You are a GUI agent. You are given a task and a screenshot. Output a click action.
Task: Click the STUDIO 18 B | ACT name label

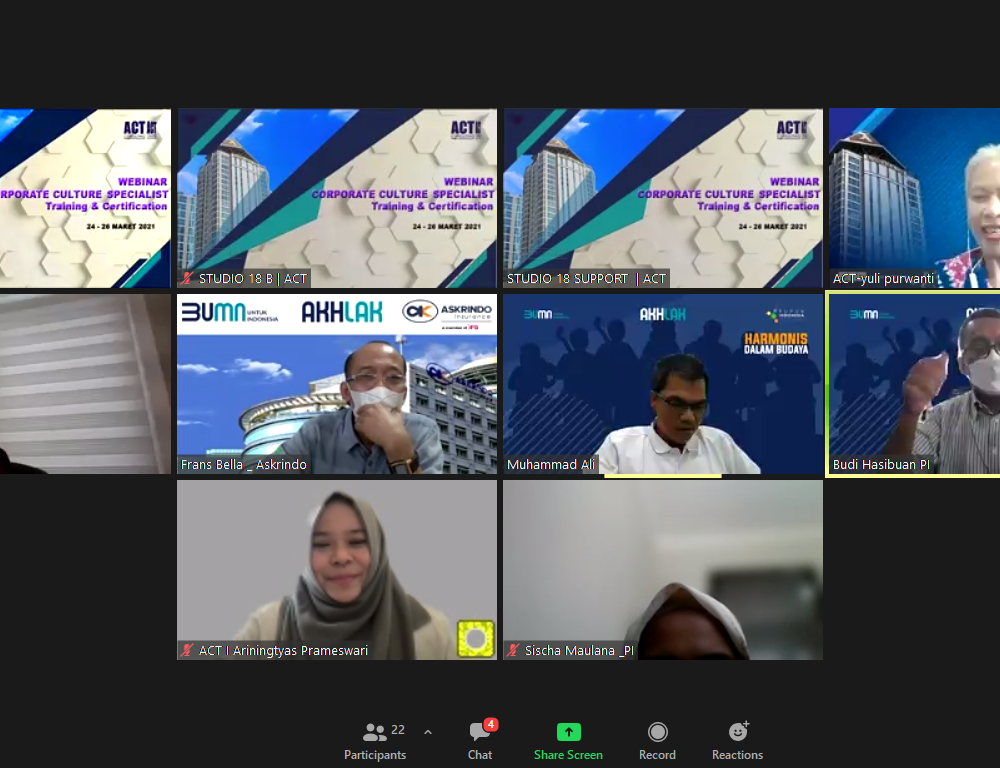click(x=252, y=279)
